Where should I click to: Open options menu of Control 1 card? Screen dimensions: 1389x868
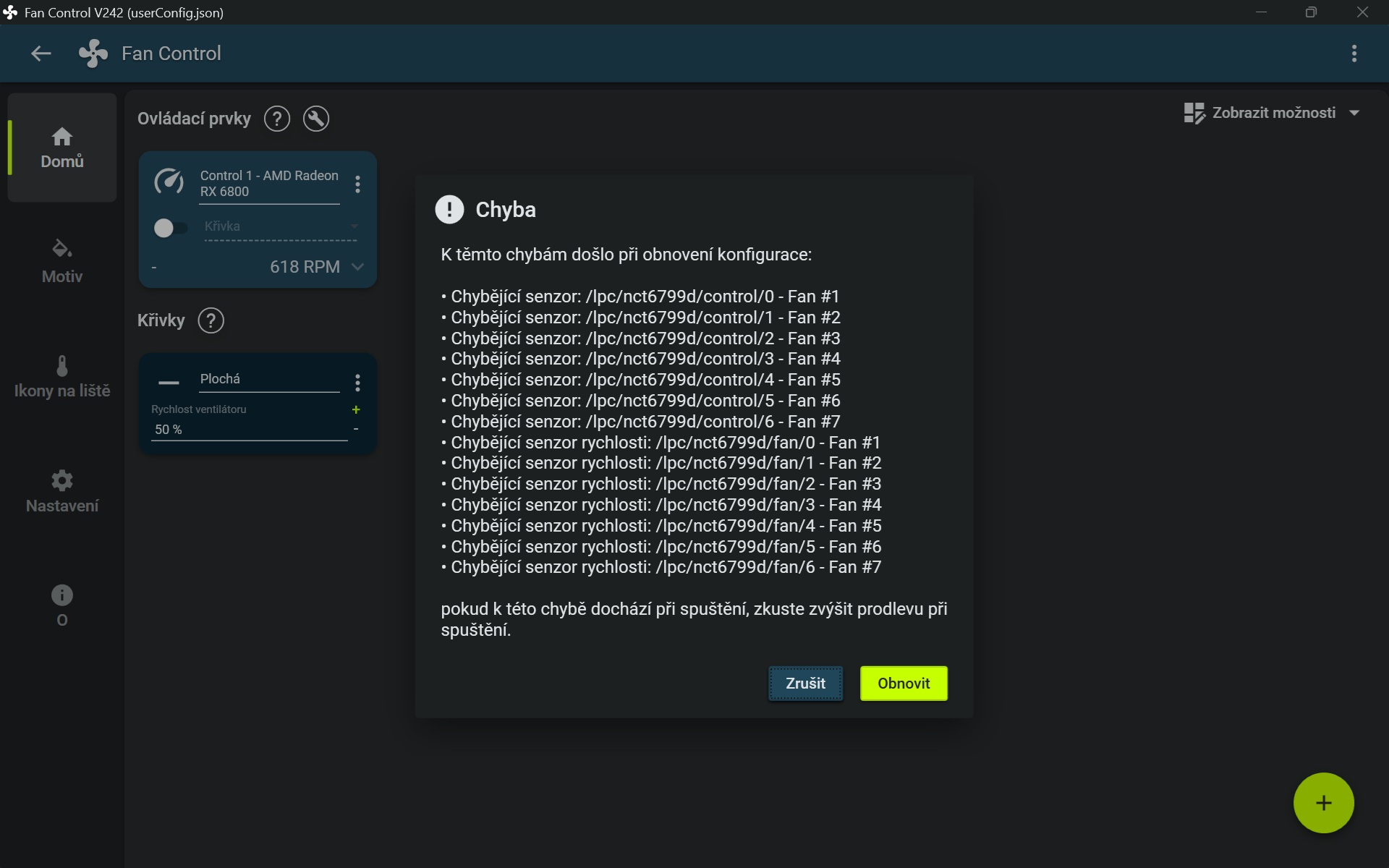pos(357,184)
